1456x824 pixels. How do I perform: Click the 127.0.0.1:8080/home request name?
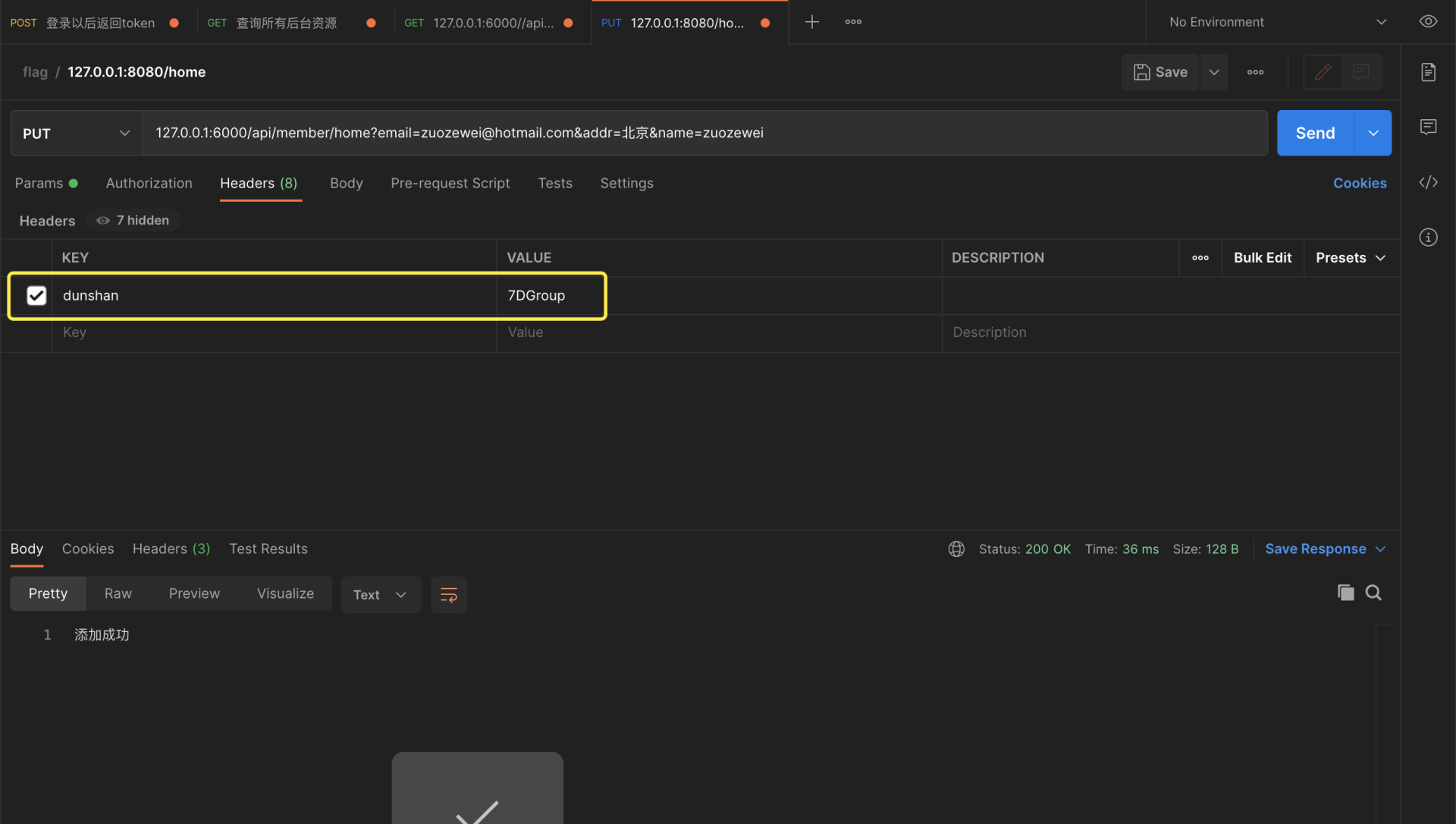(136, 72)
